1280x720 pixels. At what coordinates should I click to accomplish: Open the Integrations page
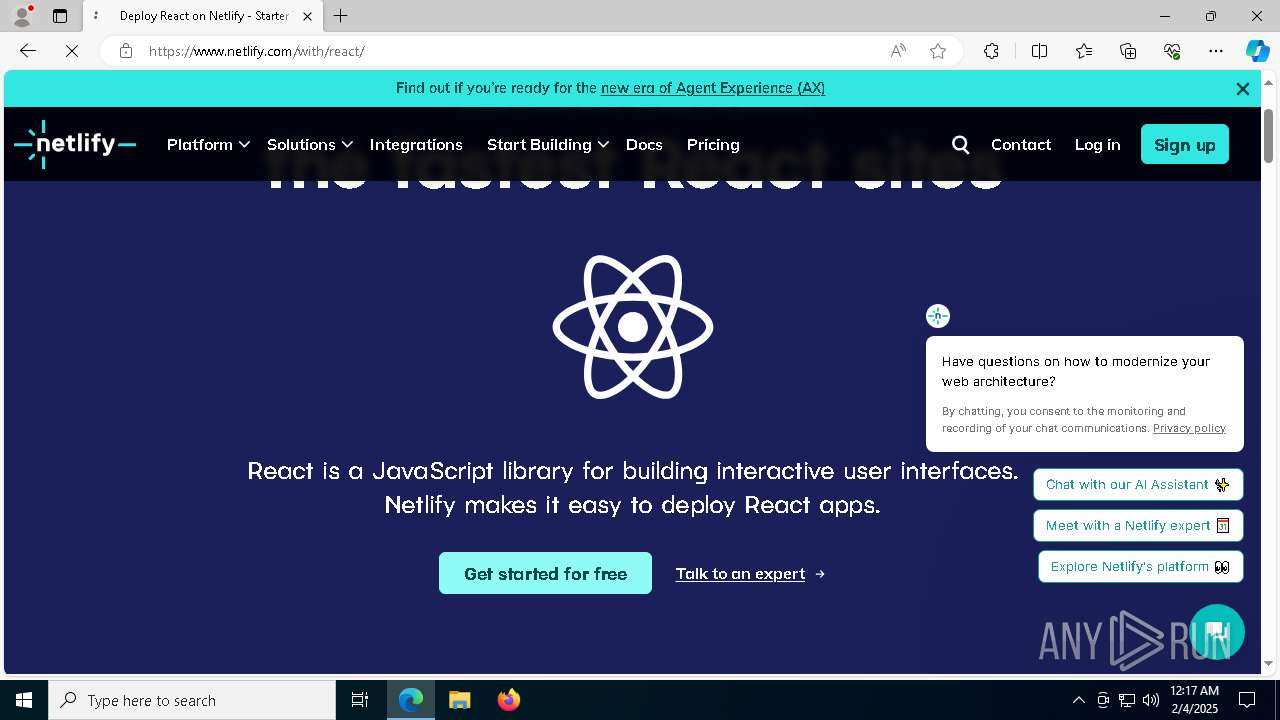pos(416,144)
